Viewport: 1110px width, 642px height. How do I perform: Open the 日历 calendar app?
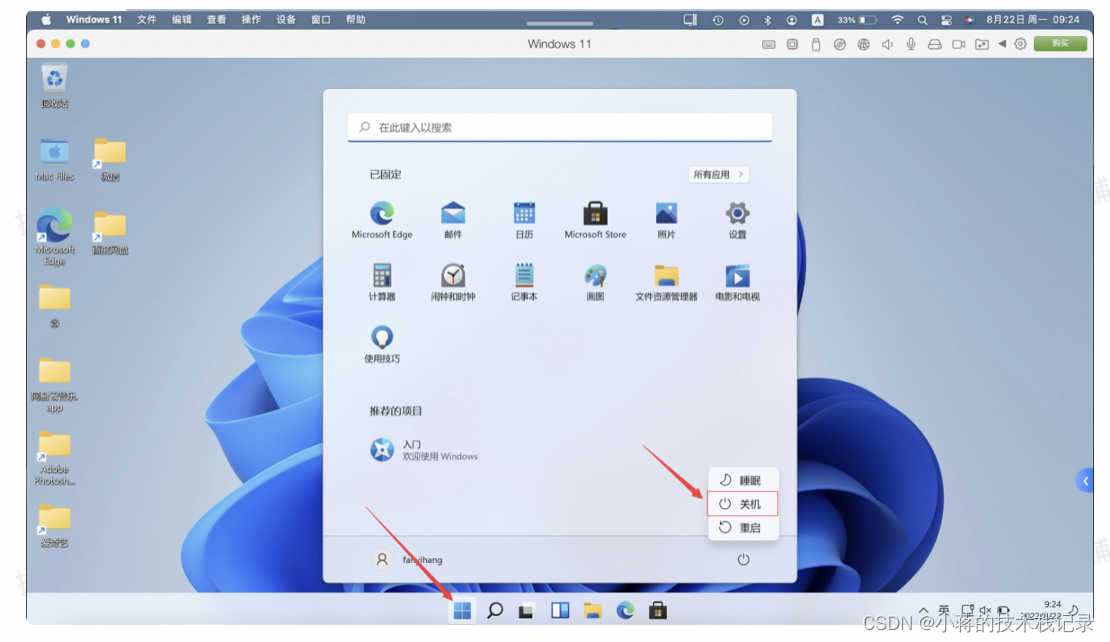click(524, 220)
